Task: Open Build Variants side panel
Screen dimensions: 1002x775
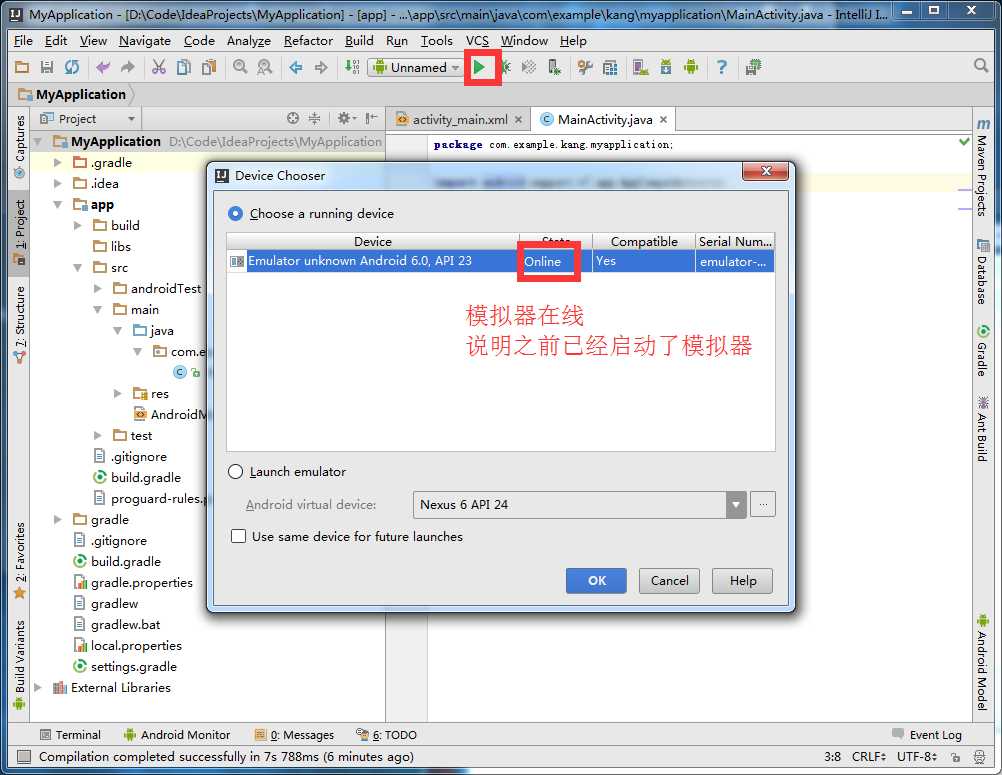Action: pyautogui.click(x=20, y=664)
